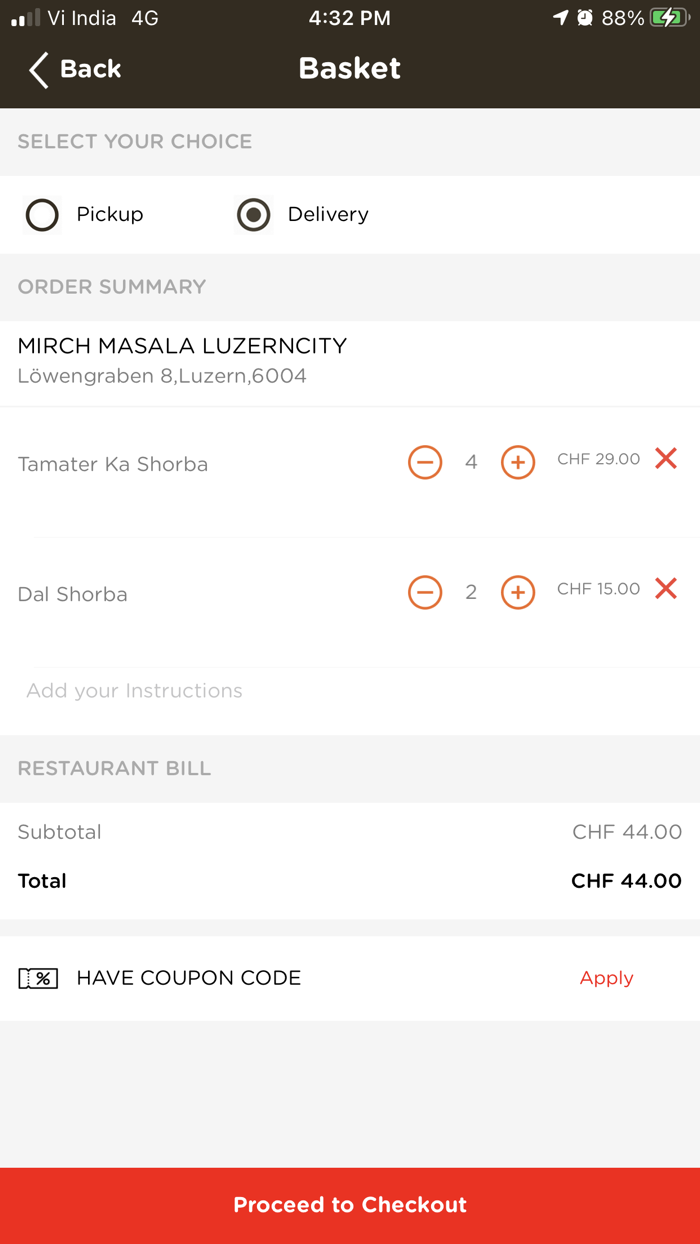The image size is (700, 1244).
Task: Apply a coupon code
Action: tap(606, 978)
